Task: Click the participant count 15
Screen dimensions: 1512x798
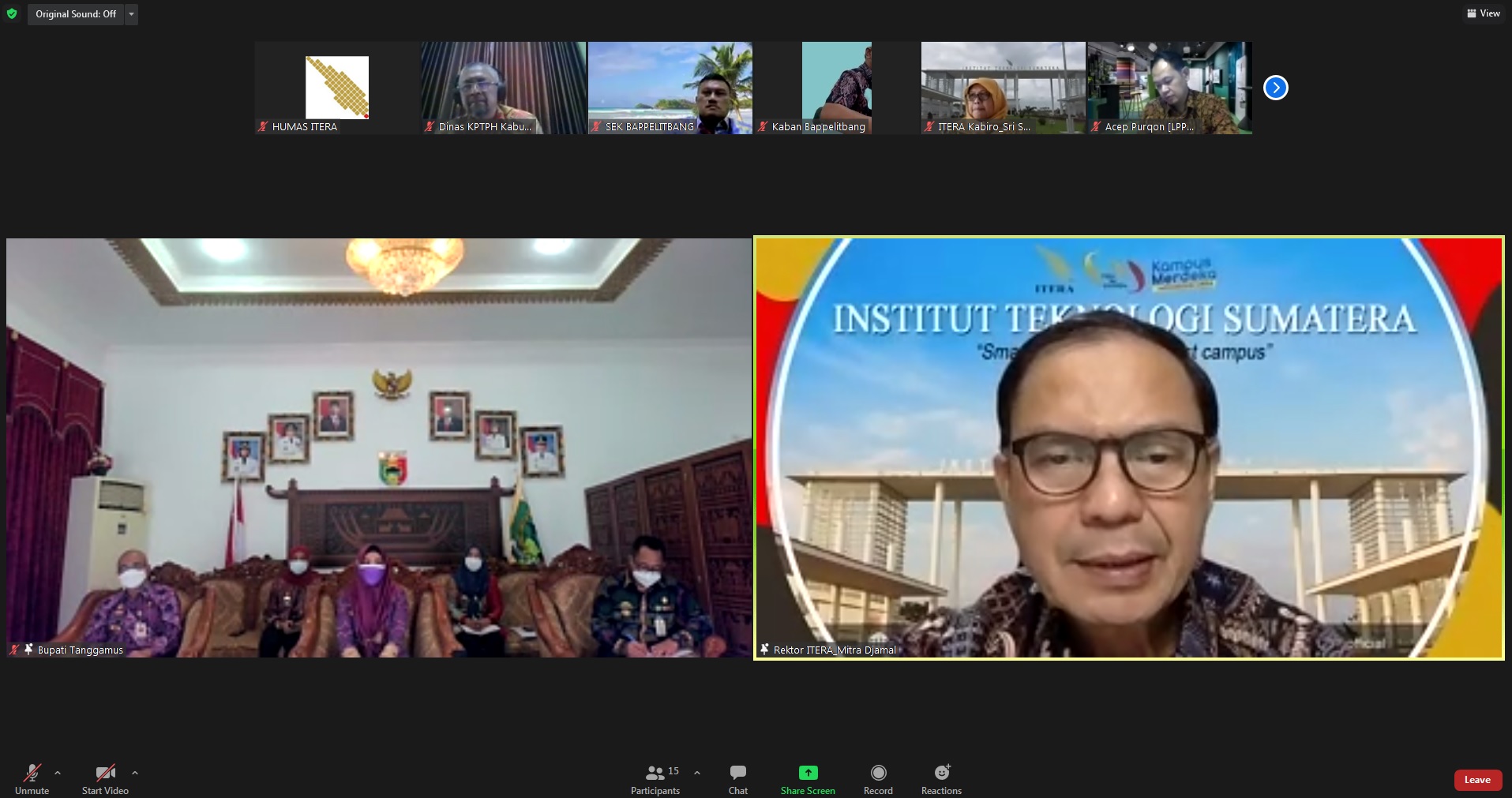Action: (x=673, y=771)
